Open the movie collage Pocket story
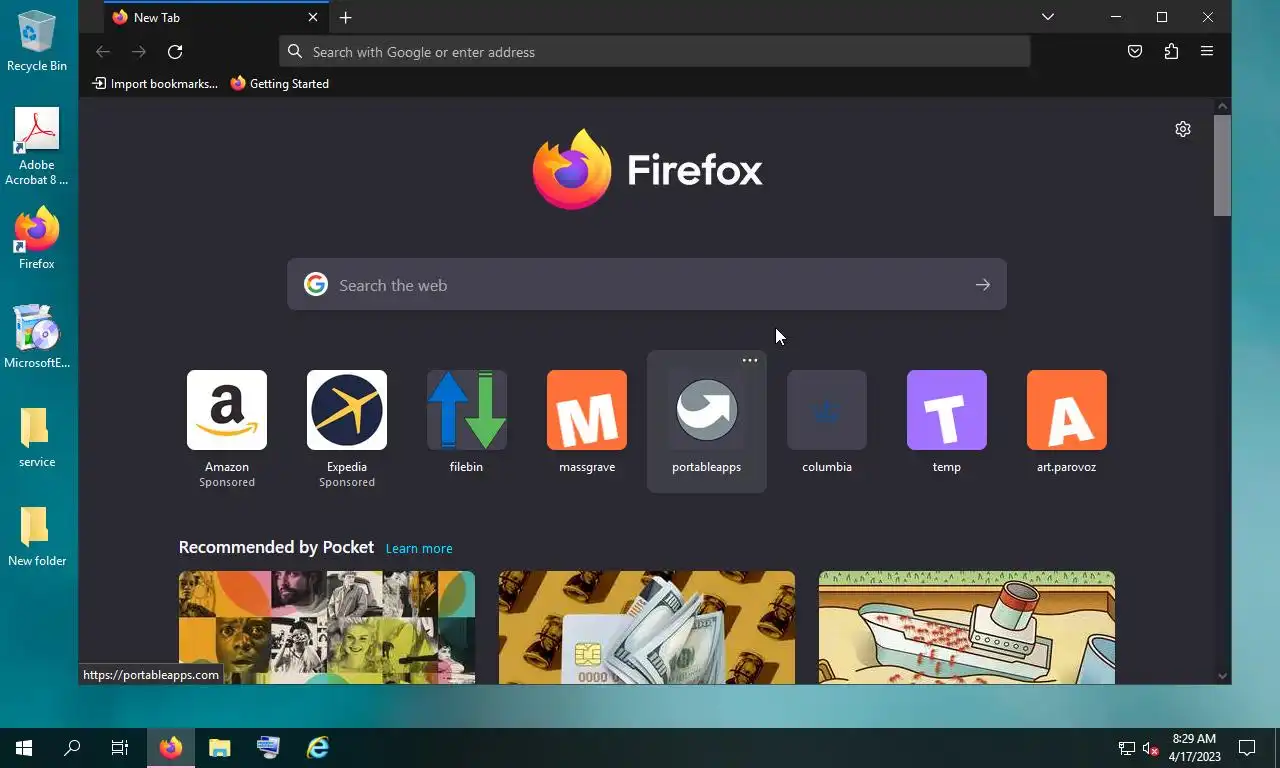The image size is (1280, 768). (327, 628)
